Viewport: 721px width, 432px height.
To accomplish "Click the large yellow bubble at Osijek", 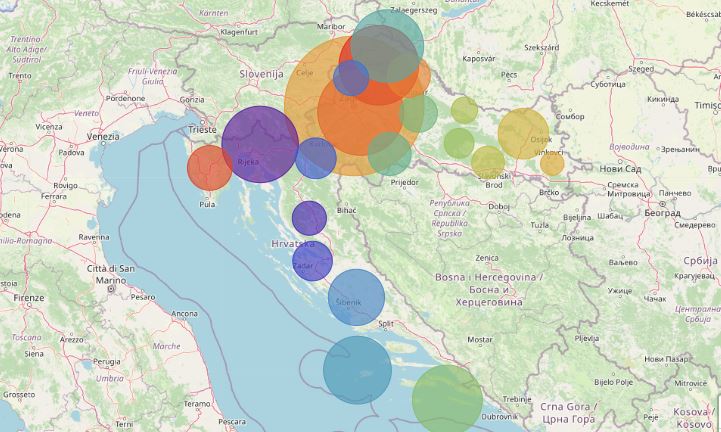I will tap(523, 134).
